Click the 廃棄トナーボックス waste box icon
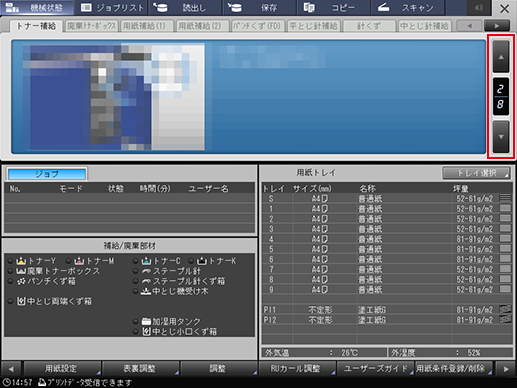The width and height of the screenshot is (517, 388). [x=21, y=271]
